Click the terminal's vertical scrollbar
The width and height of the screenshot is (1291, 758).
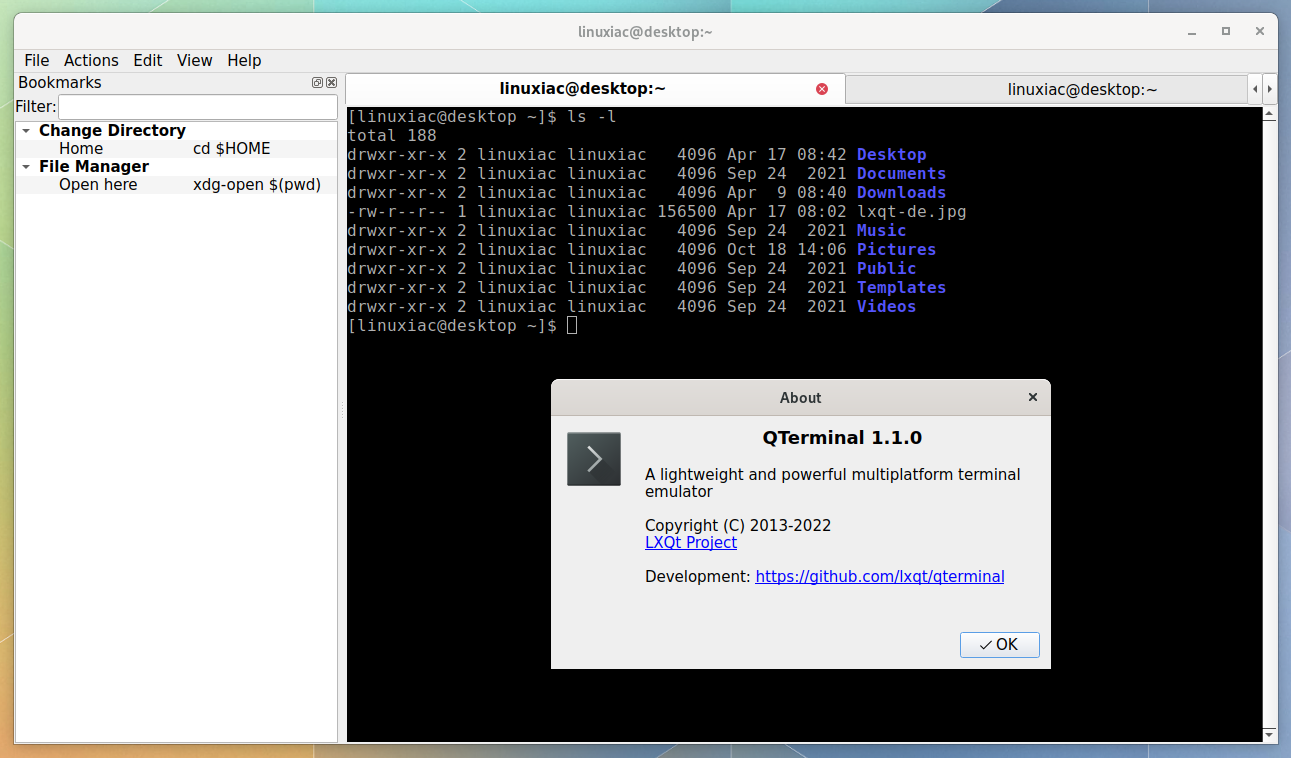point(1269,424)
